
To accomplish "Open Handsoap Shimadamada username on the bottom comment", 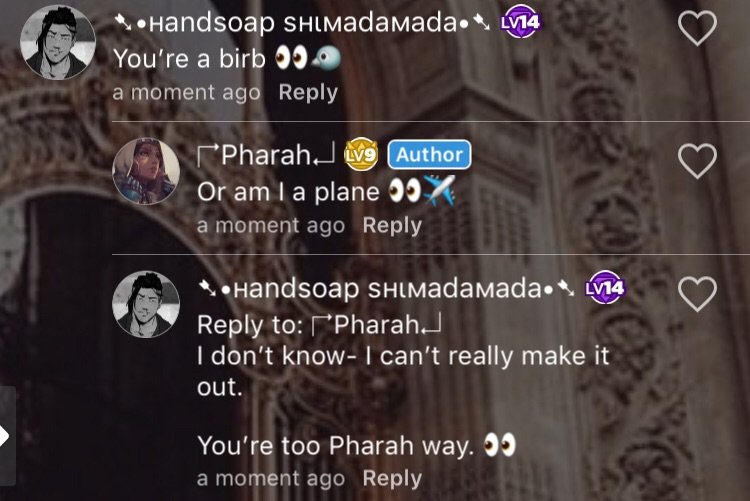I will [387, 289].
